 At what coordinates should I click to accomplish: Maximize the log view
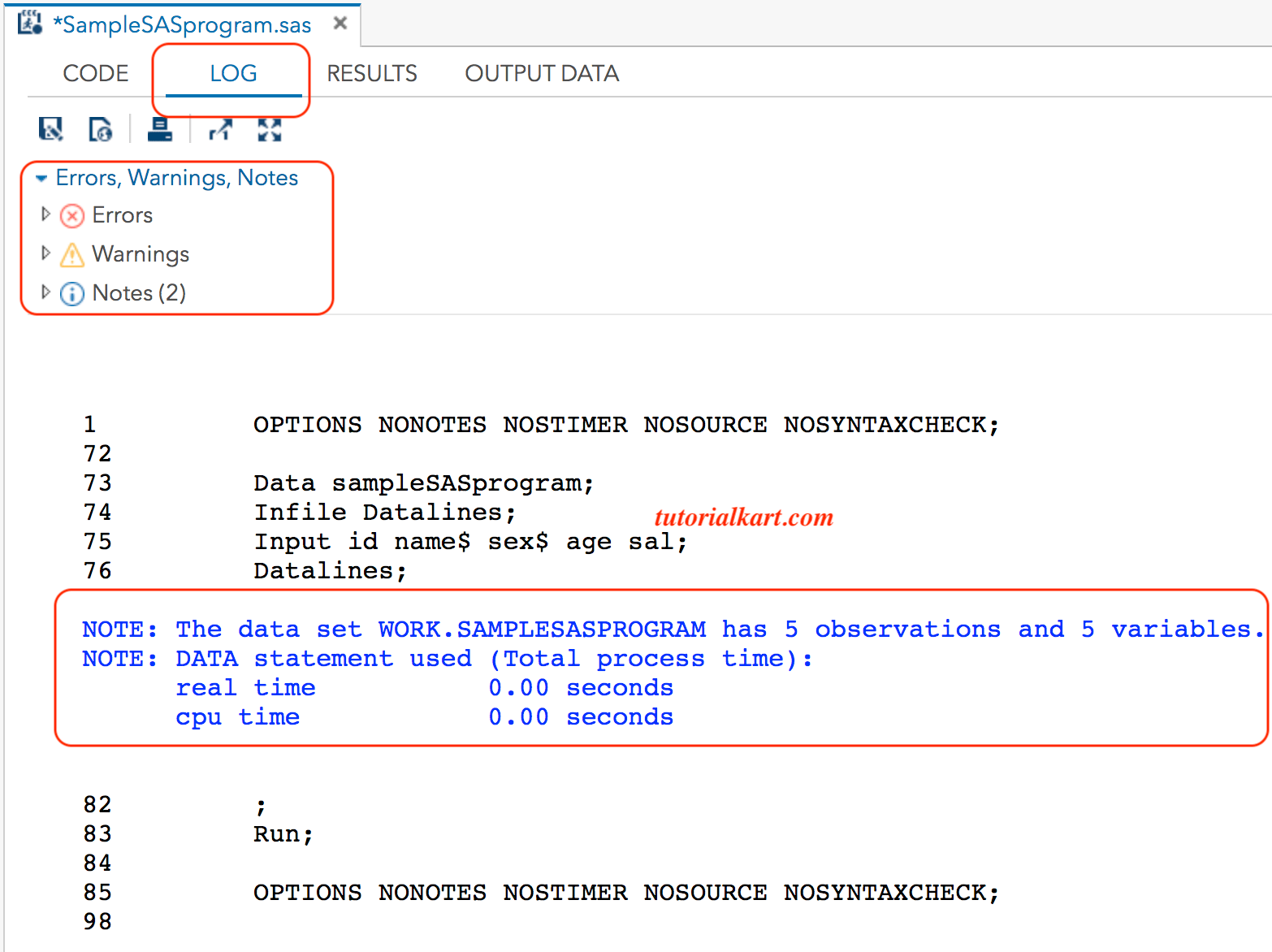pos(269,128)
